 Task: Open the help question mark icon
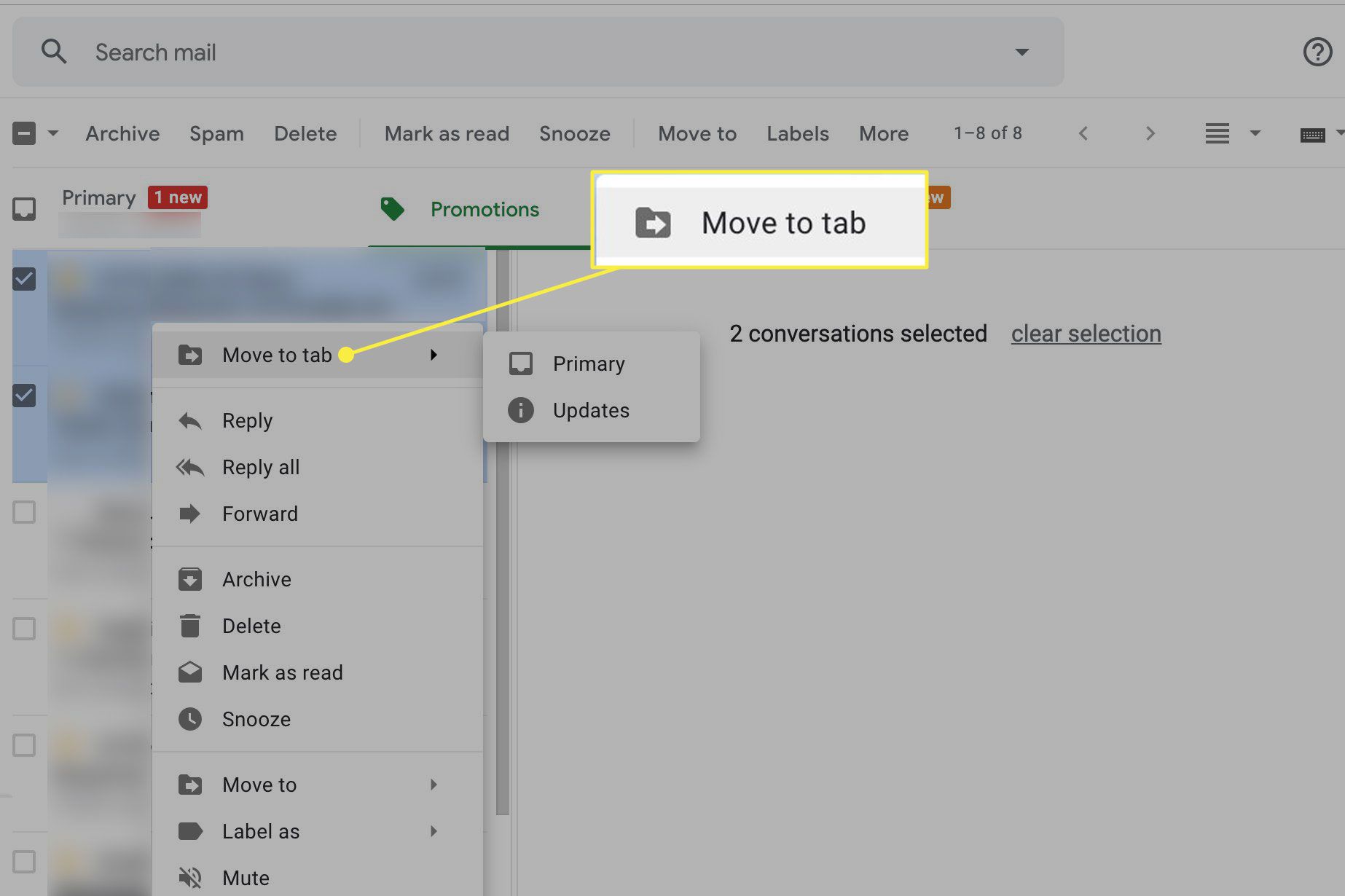click(1317, 52)
